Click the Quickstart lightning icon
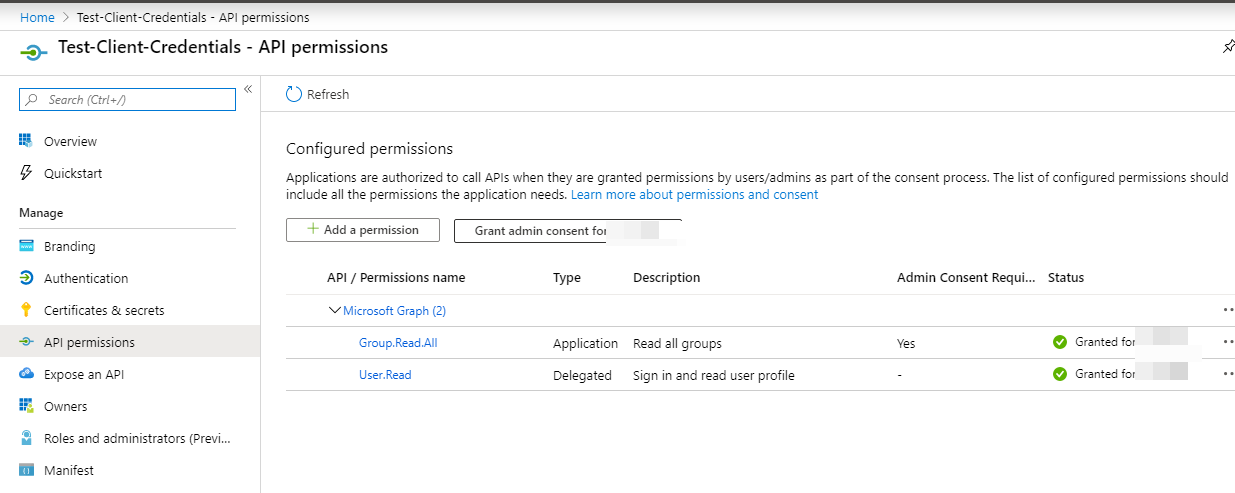The height and width of the screenshot is (493, 1235). [27, 173]
